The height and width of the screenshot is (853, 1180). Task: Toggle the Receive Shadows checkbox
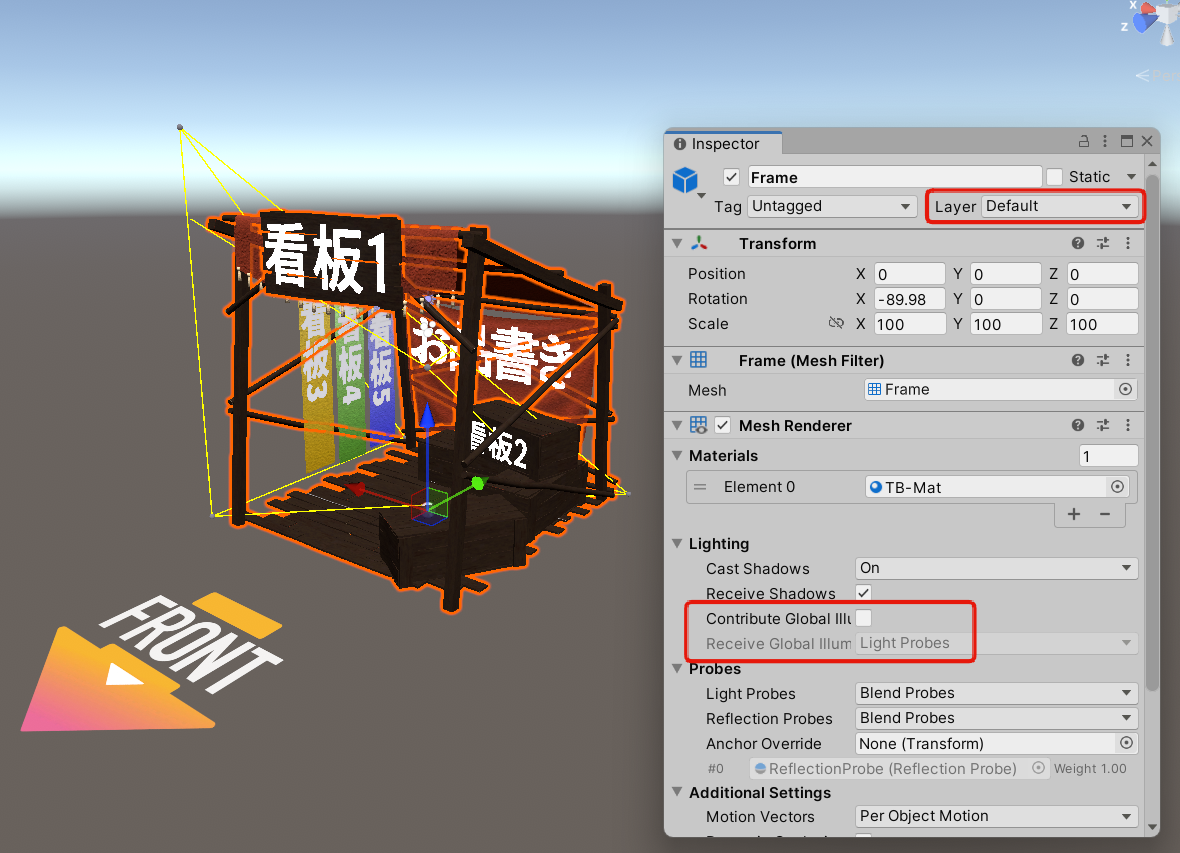(x=863, y=593)
